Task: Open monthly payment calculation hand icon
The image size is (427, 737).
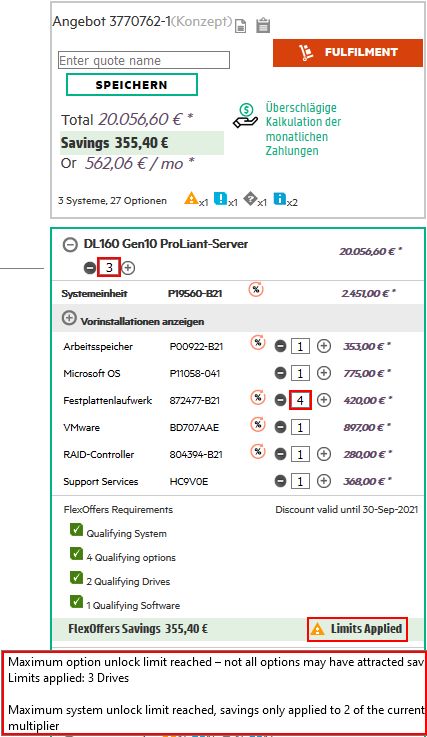Action: coord(245,116)
